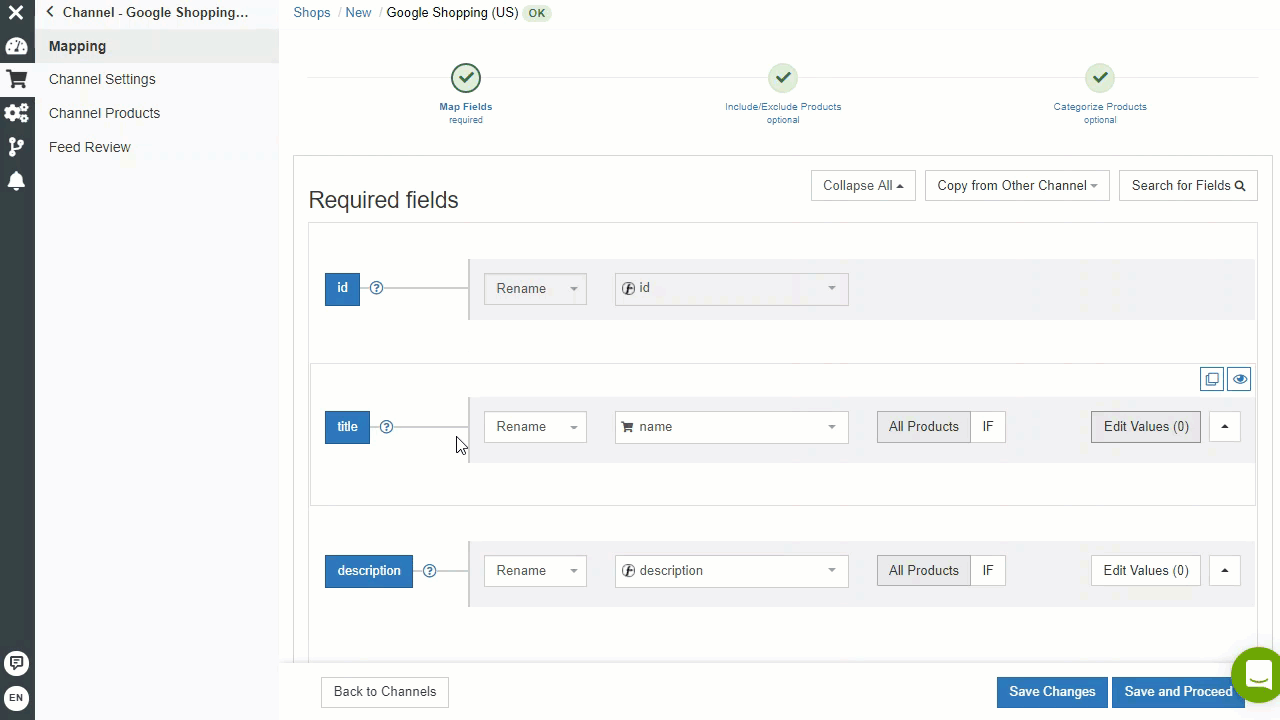Click the Categorize Products step checkmark
The image size is (1280, 720).
1100,78
